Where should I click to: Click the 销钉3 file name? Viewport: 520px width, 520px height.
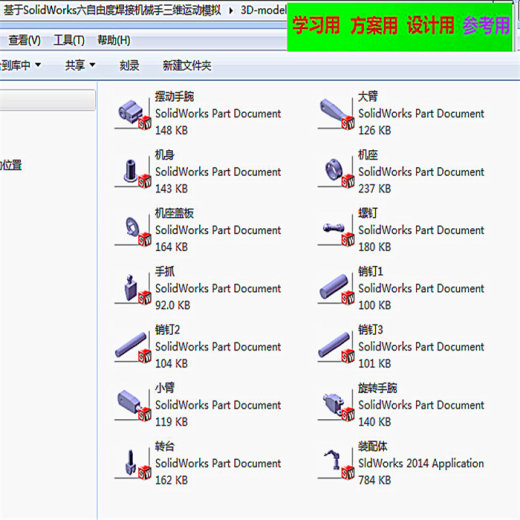371,330
